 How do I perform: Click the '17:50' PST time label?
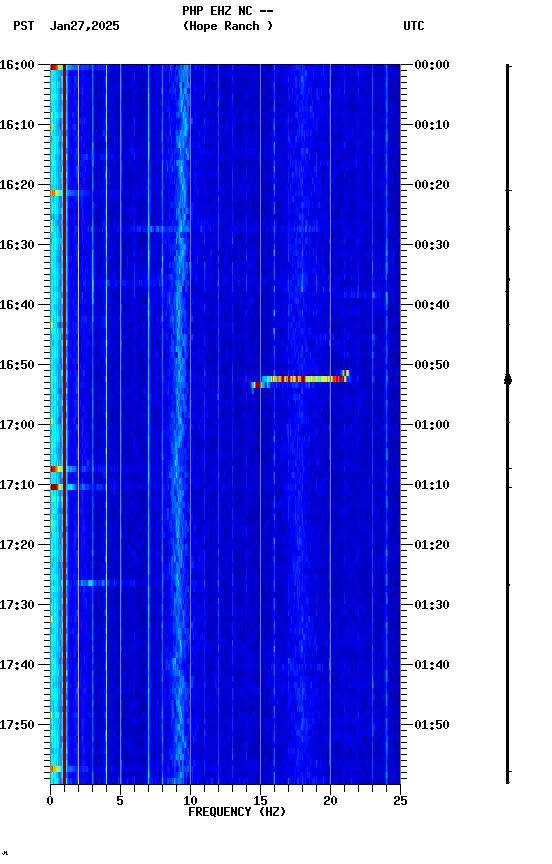coord(17,725)
